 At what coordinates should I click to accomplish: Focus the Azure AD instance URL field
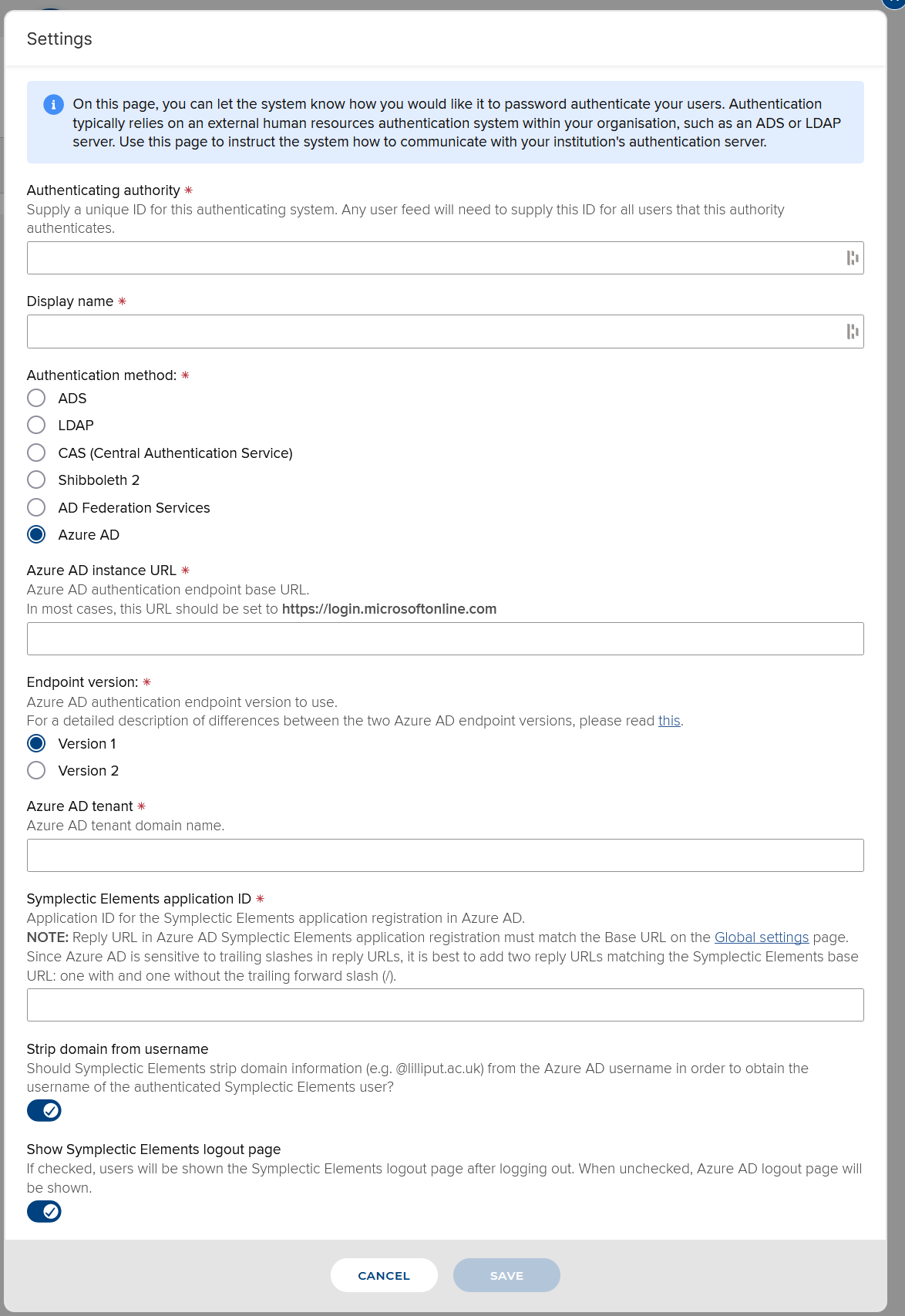coord(445,639)
